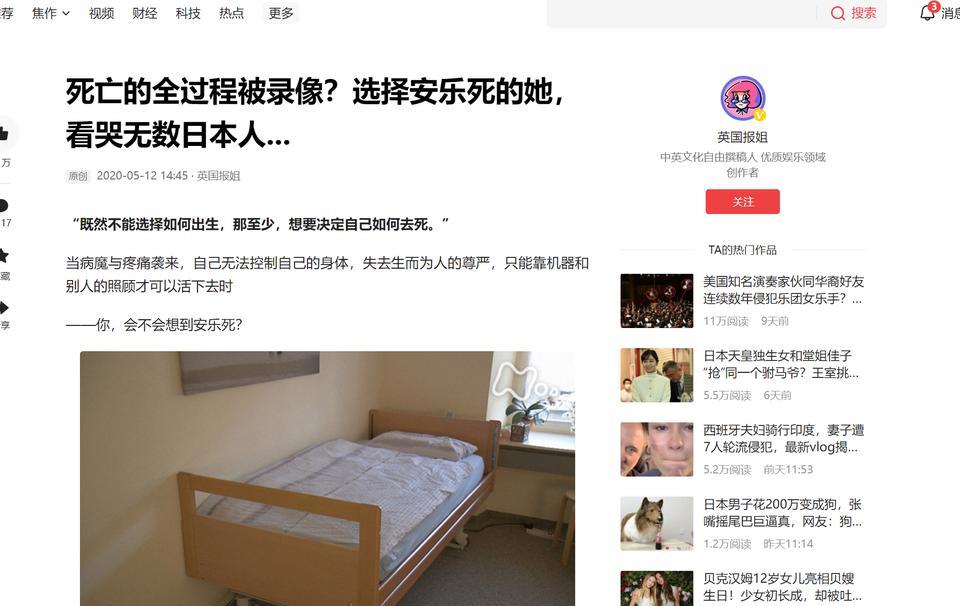Open article about 日本天皇独生女

click(x=781, y=364)
